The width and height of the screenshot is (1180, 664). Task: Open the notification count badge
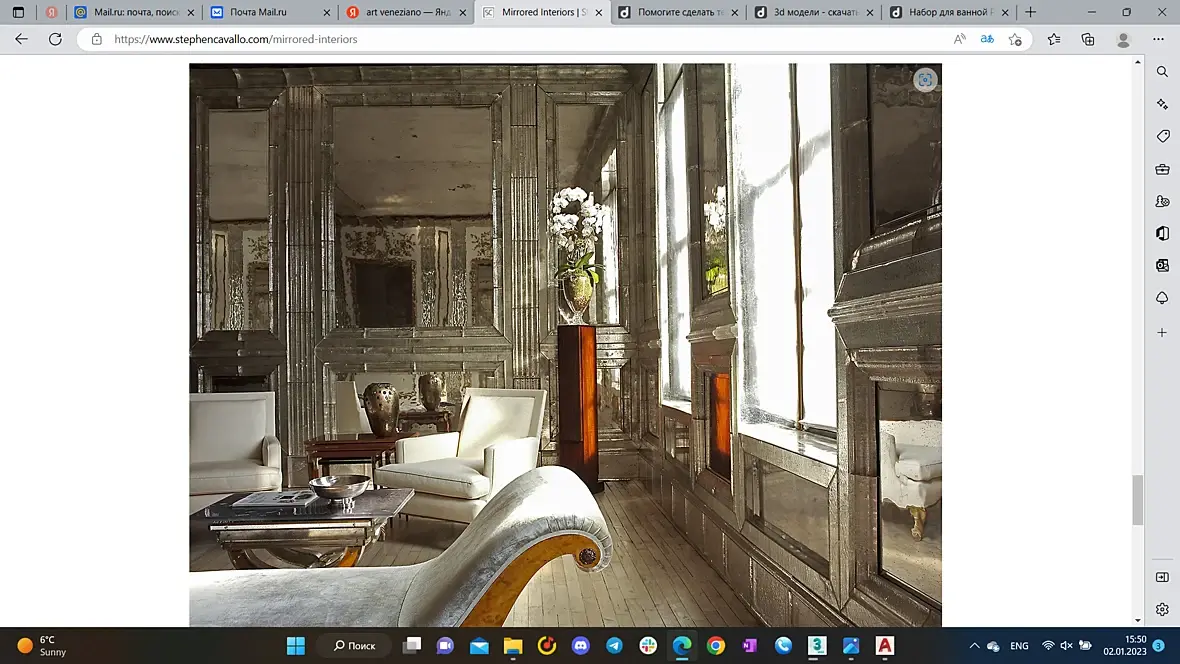click(1159, 645)
